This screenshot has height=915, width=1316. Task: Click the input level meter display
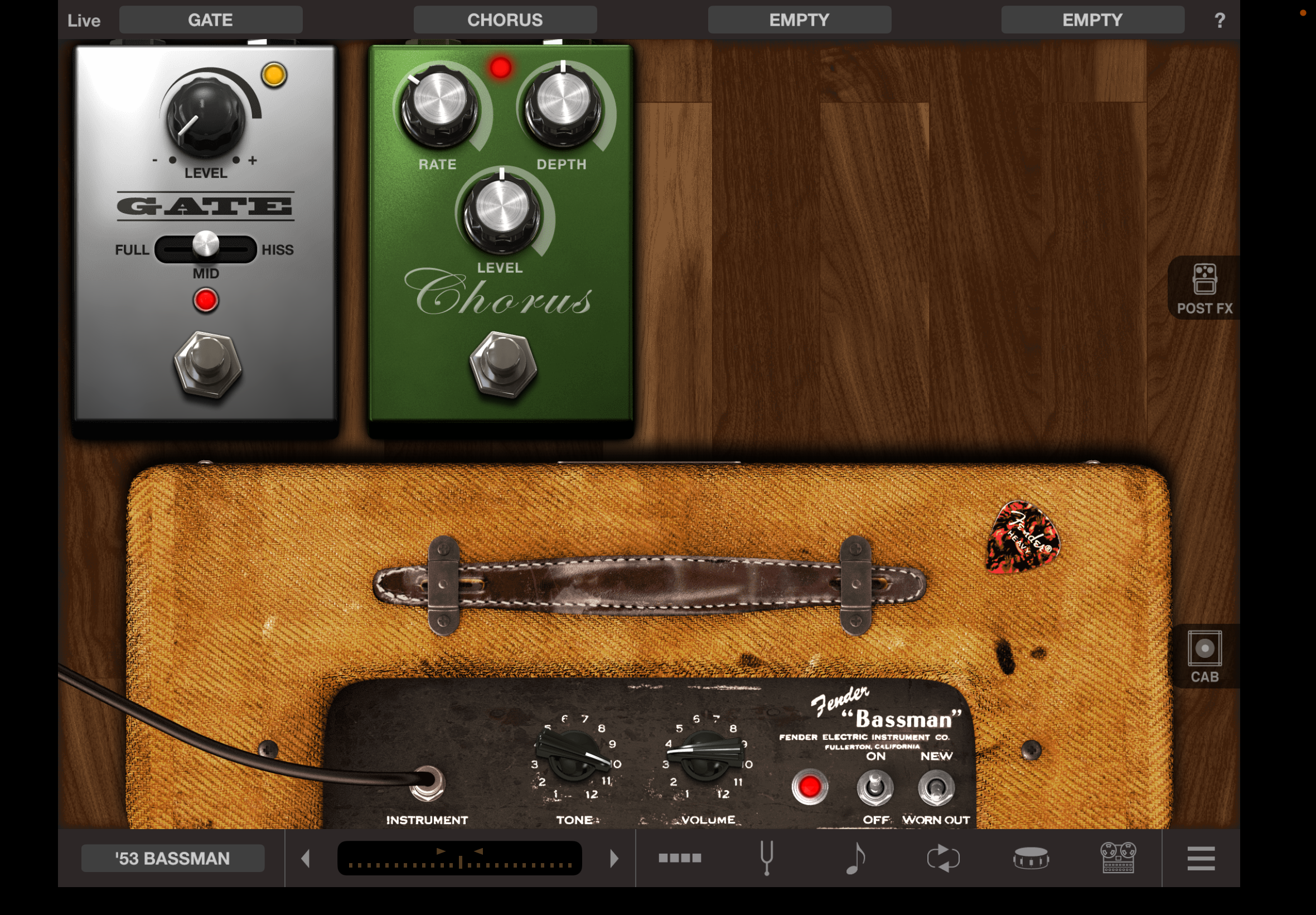pos(459,858)
